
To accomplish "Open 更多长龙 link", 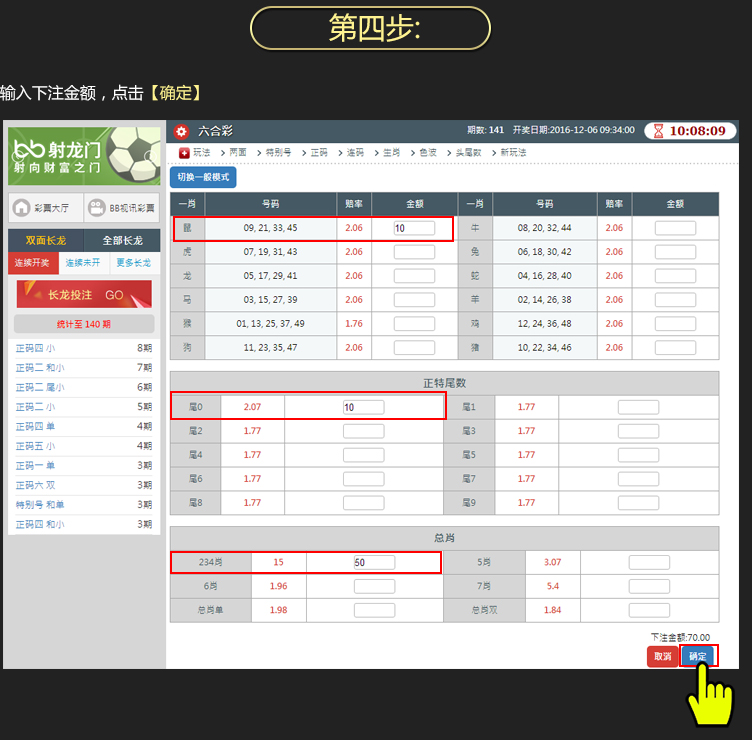I will click(134, 263).
